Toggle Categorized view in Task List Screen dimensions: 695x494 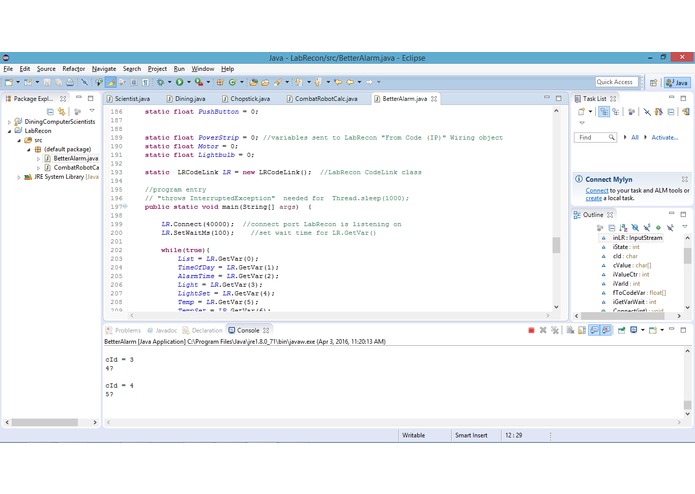click(x=604, y=112)
